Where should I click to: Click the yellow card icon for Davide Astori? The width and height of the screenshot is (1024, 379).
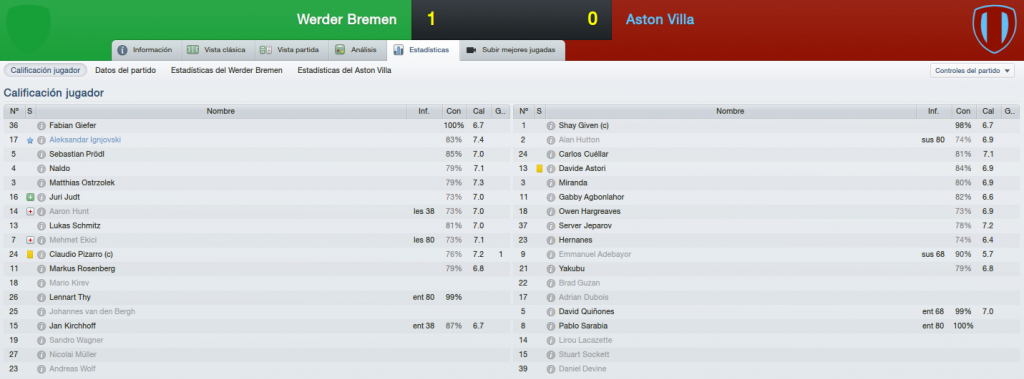tap(539, 169)
